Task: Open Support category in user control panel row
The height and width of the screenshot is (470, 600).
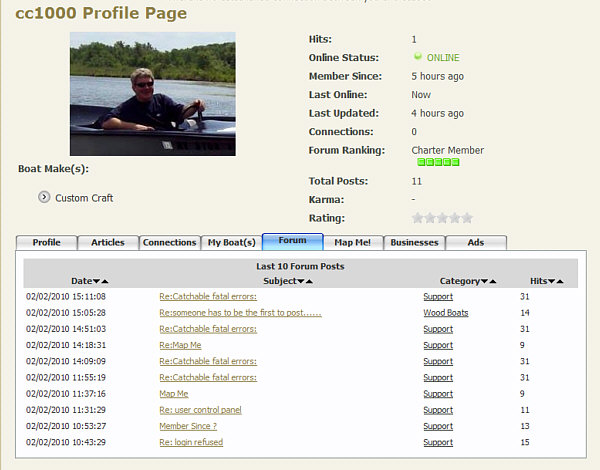Action: tap(438, 410)
